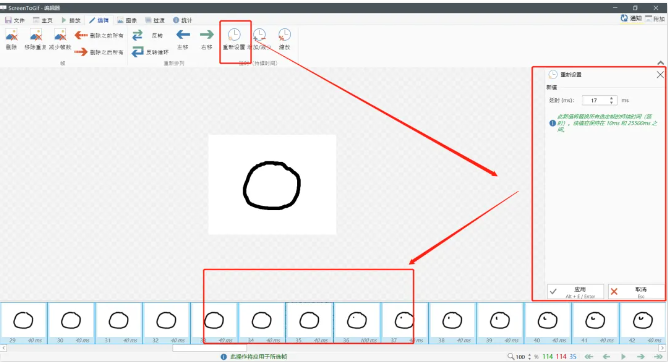Decrease delay value with down arrow
This screenshot has height=362, width=668.
[612, 103]
